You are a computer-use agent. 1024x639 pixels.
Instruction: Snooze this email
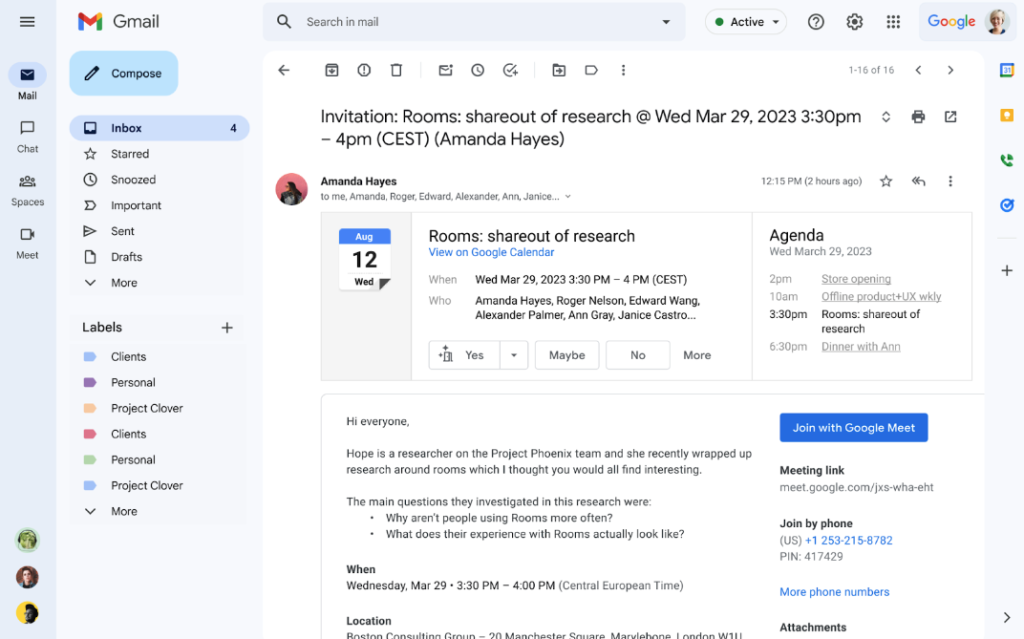pos(477,70)
